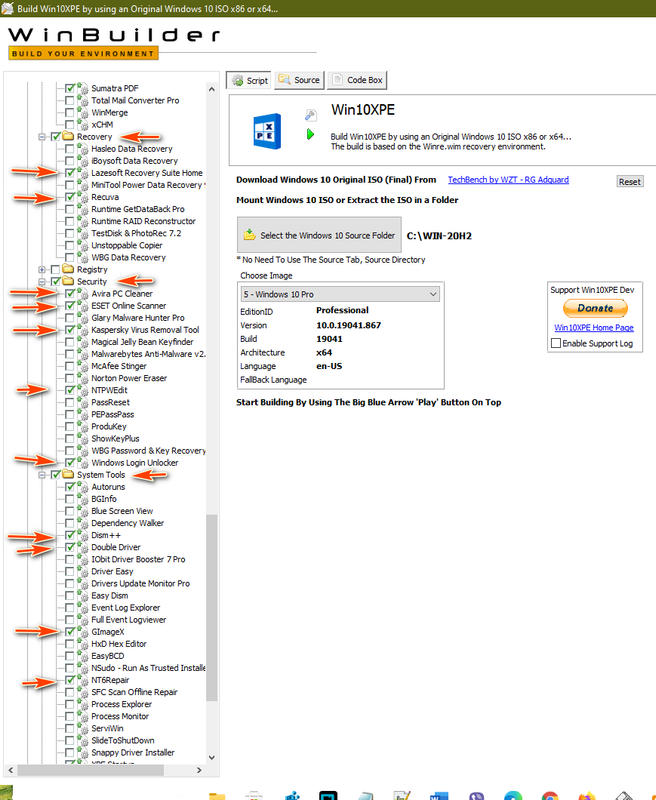Switch to the Script tab
The width and height of the screenshot is (656, 800).
tap(249, 81)
